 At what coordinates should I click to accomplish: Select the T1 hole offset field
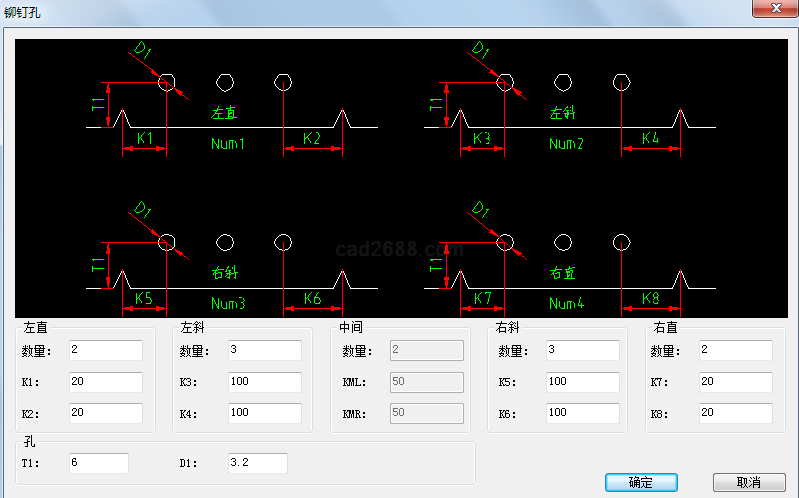[98, 463]
